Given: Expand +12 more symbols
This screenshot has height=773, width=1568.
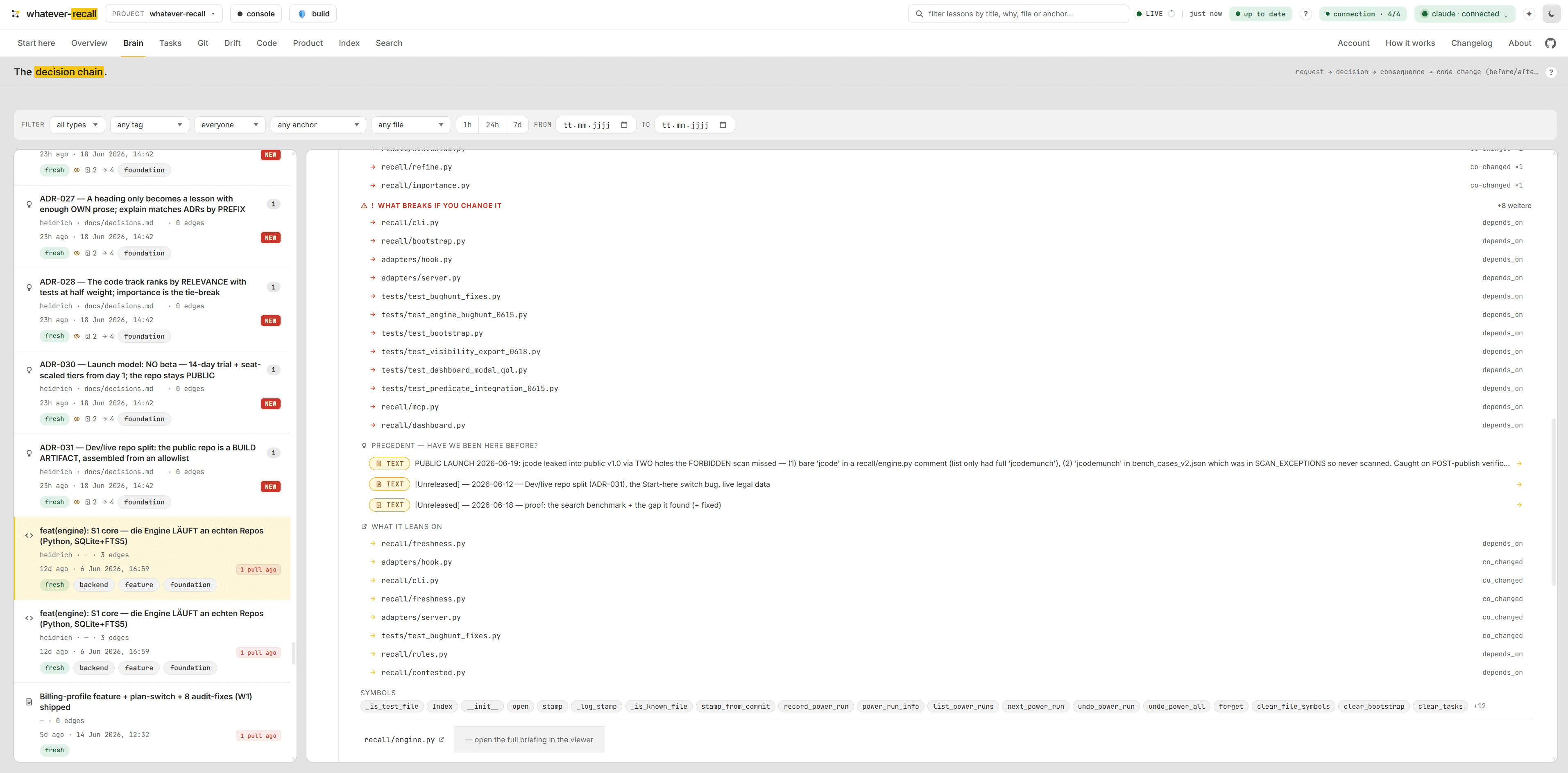Looking at the screenshot, I should click(1479, 706).
